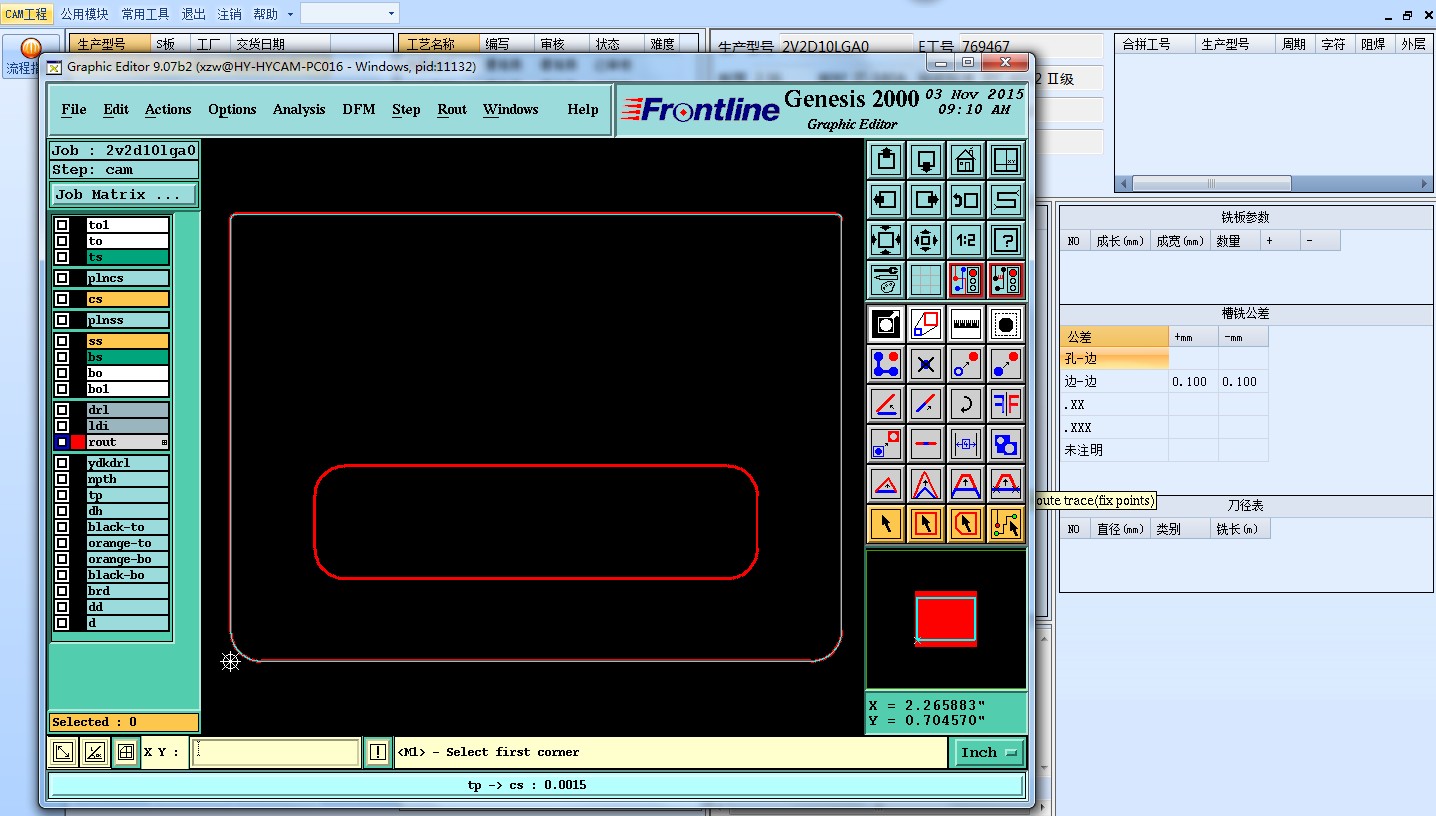Toggle visibility checkbox for layer brd

click(62, 591)
